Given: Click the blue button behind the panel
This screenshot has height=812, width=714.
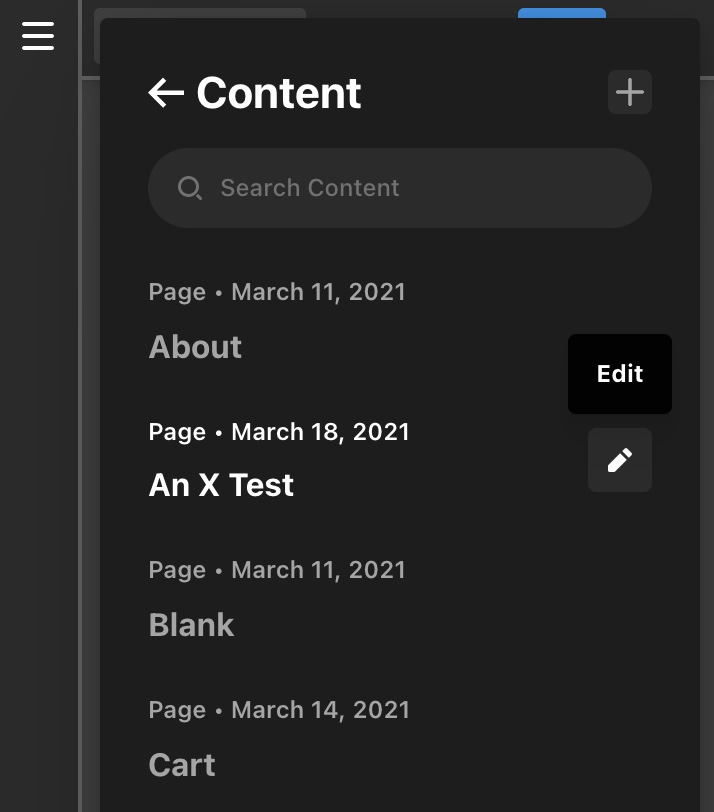Looking at the screenshot, I should 562,13.
